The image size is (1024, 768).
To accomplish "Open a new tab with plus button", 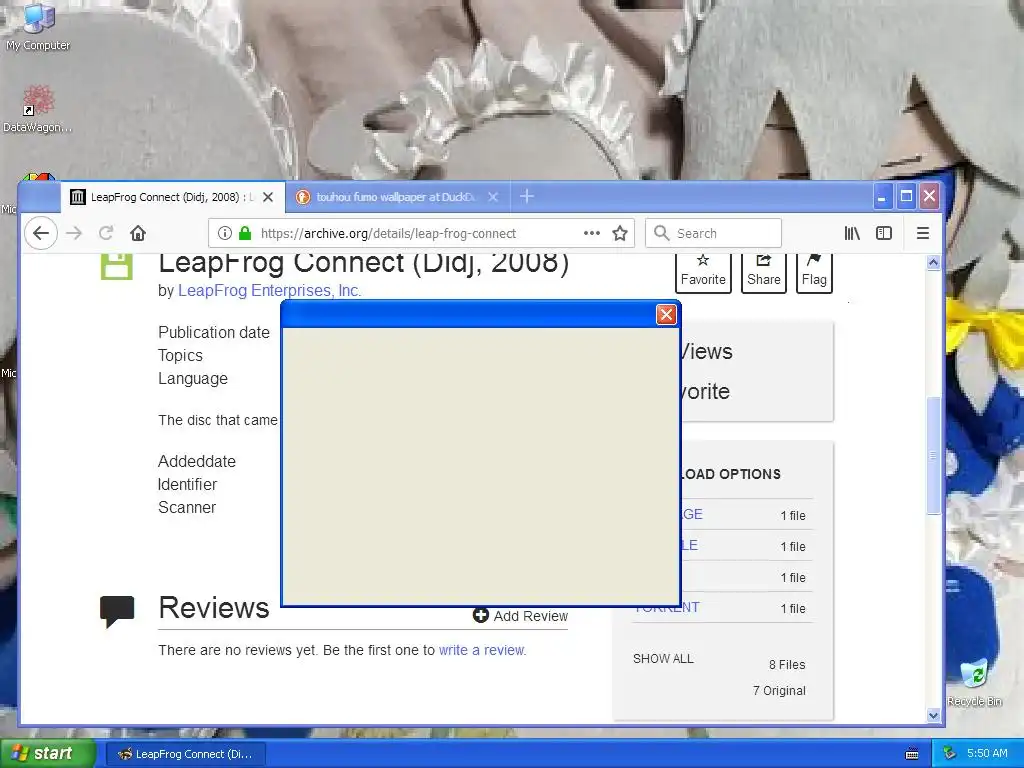I will point(526,196).
